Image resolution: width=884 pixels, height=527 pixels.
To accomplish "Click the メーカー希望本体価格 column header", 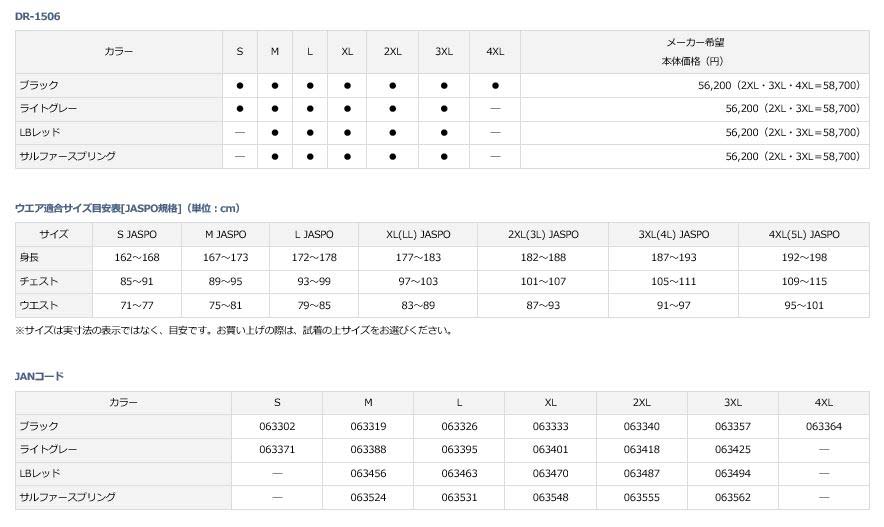I will (695, 51).
